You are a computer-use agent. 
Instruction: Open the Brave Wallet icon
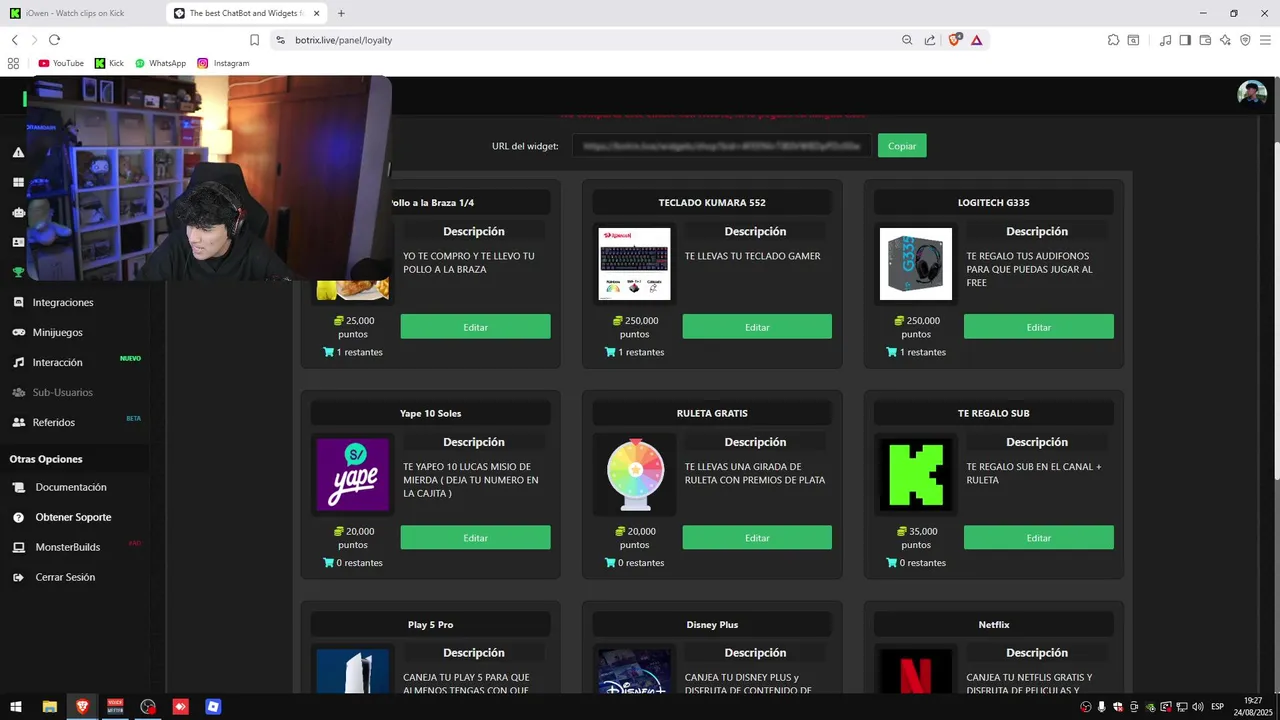point(1205,40)
